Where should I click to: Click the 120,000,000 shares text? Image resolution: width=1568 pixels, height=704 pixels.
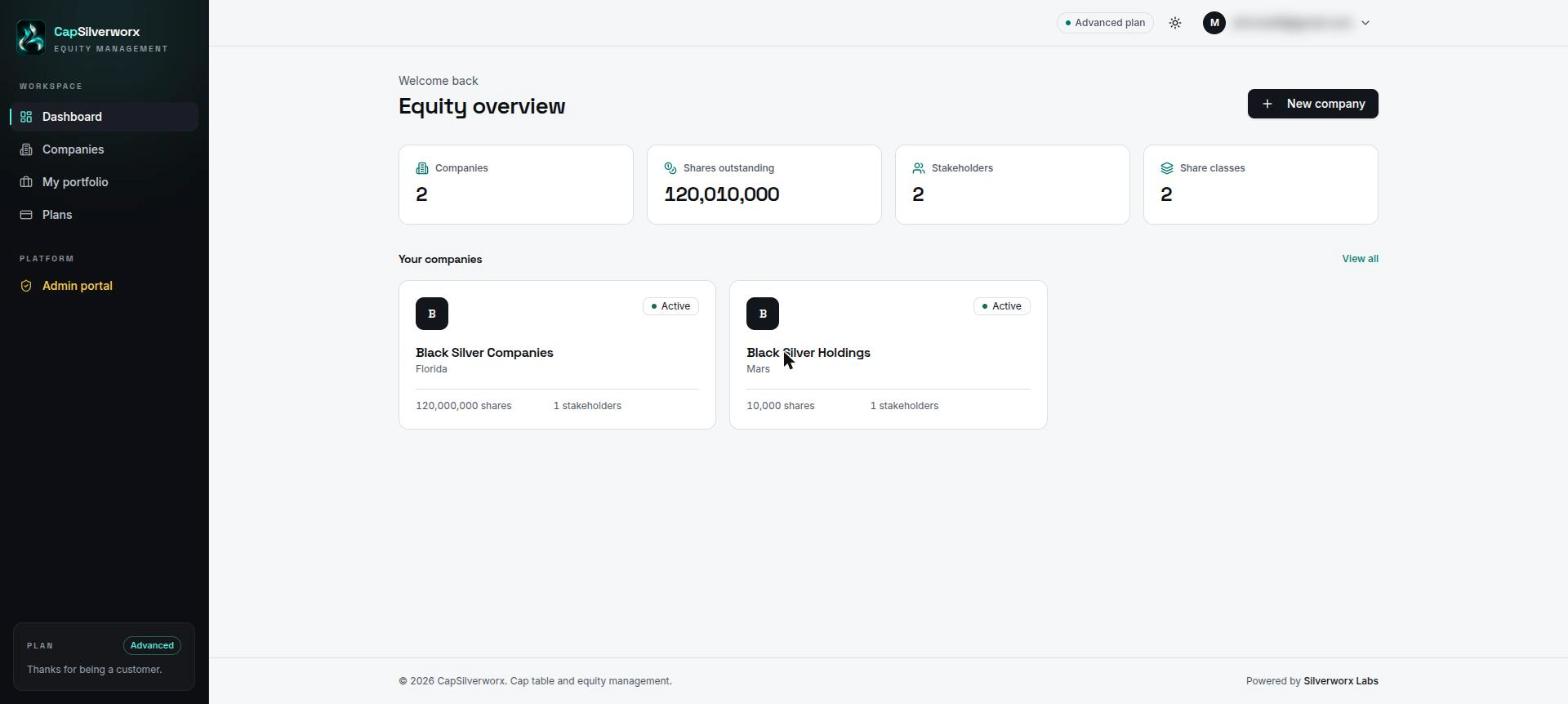[464, 406]
